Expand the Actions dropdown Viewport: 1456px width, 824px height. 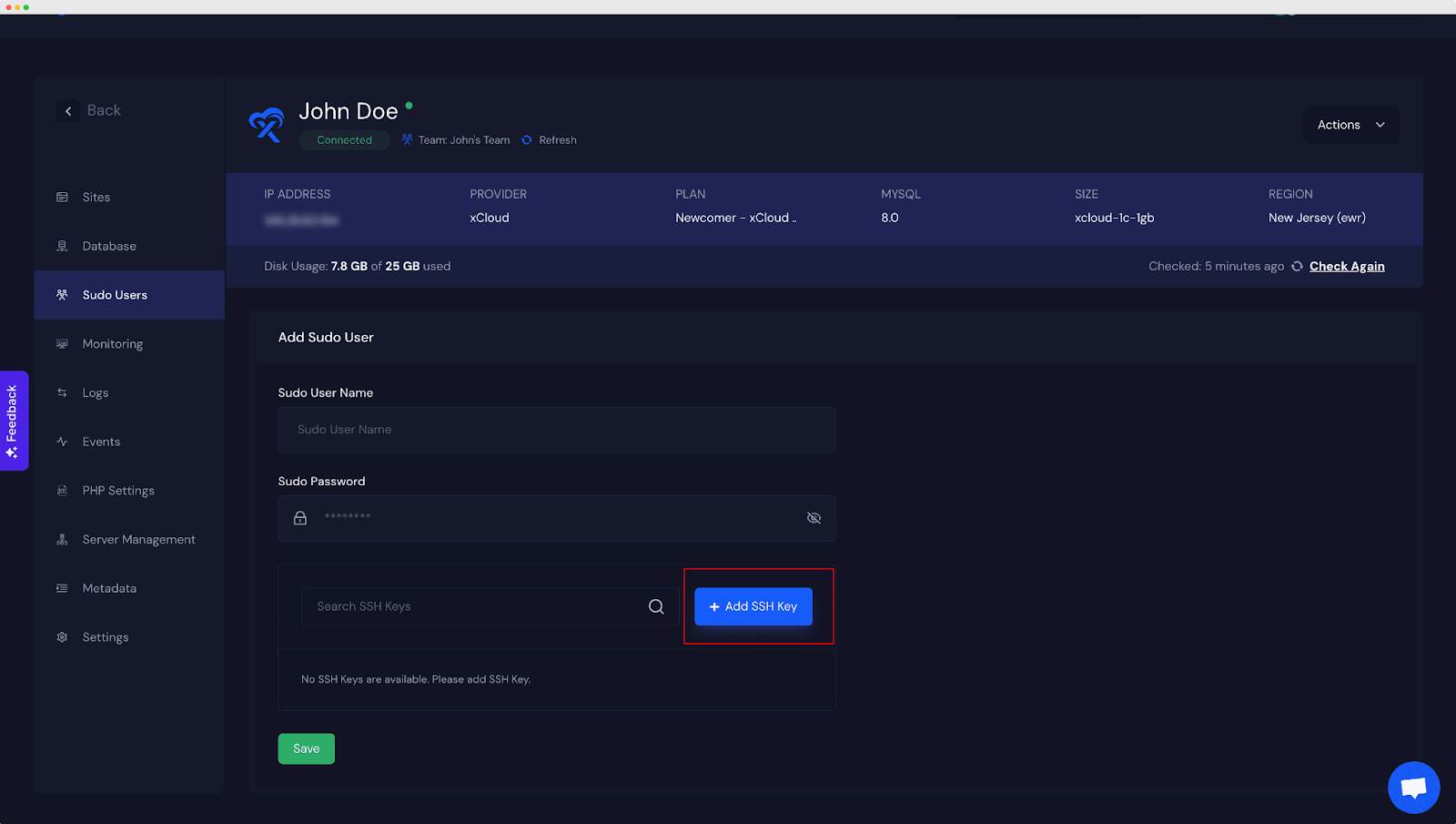(x=1350, y=125)
